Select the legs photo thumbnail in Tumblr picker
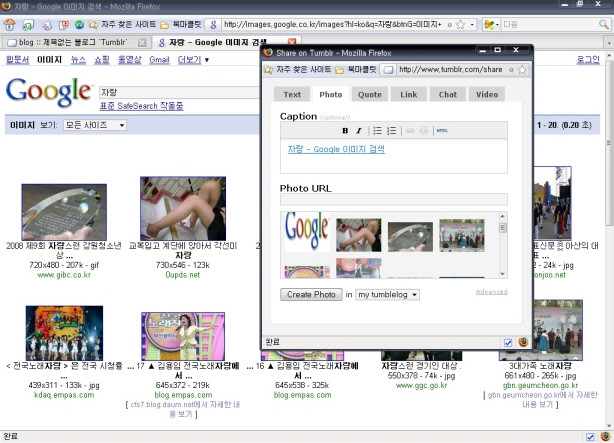Viewport: 614px width, 443px height. (358, 235)
